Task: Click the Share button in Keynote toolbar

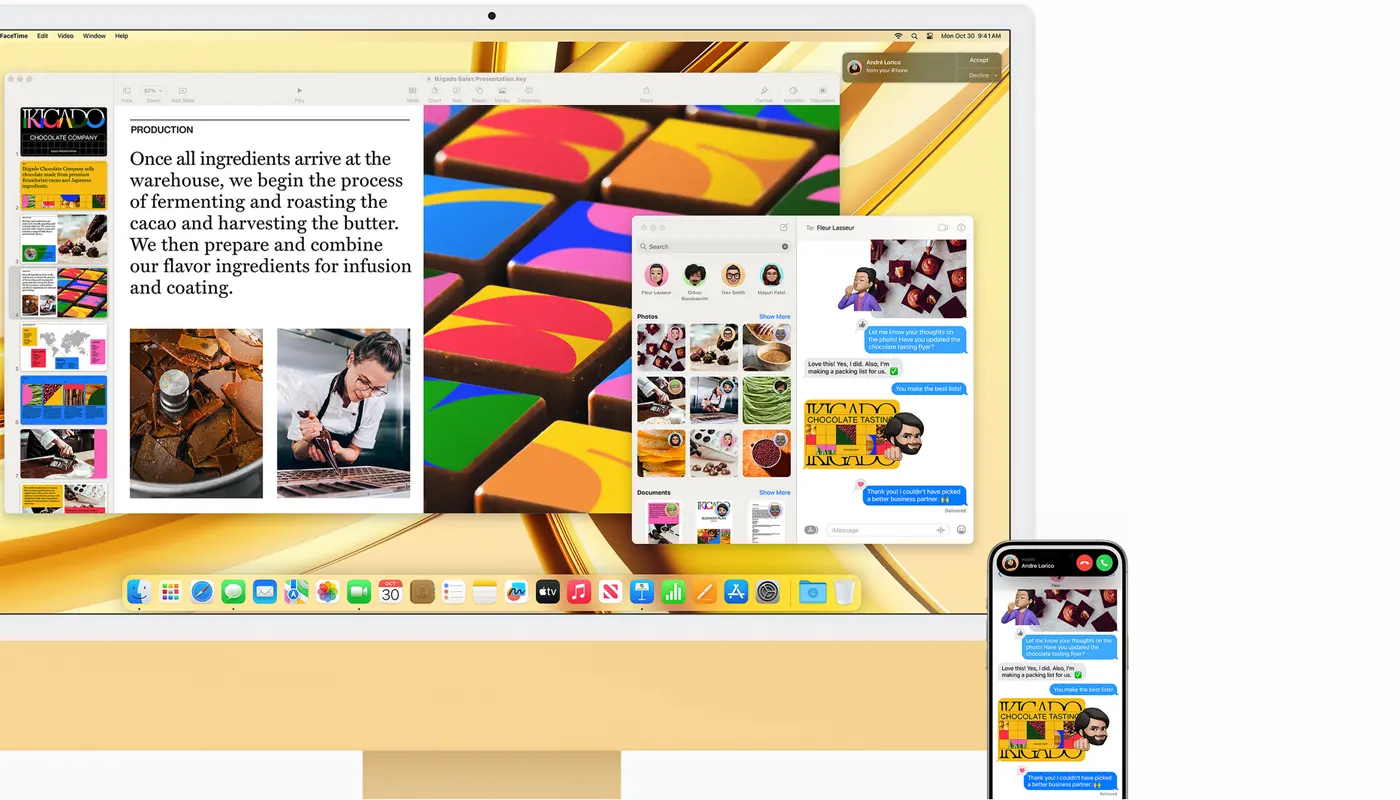Action: tap(646, 94)
